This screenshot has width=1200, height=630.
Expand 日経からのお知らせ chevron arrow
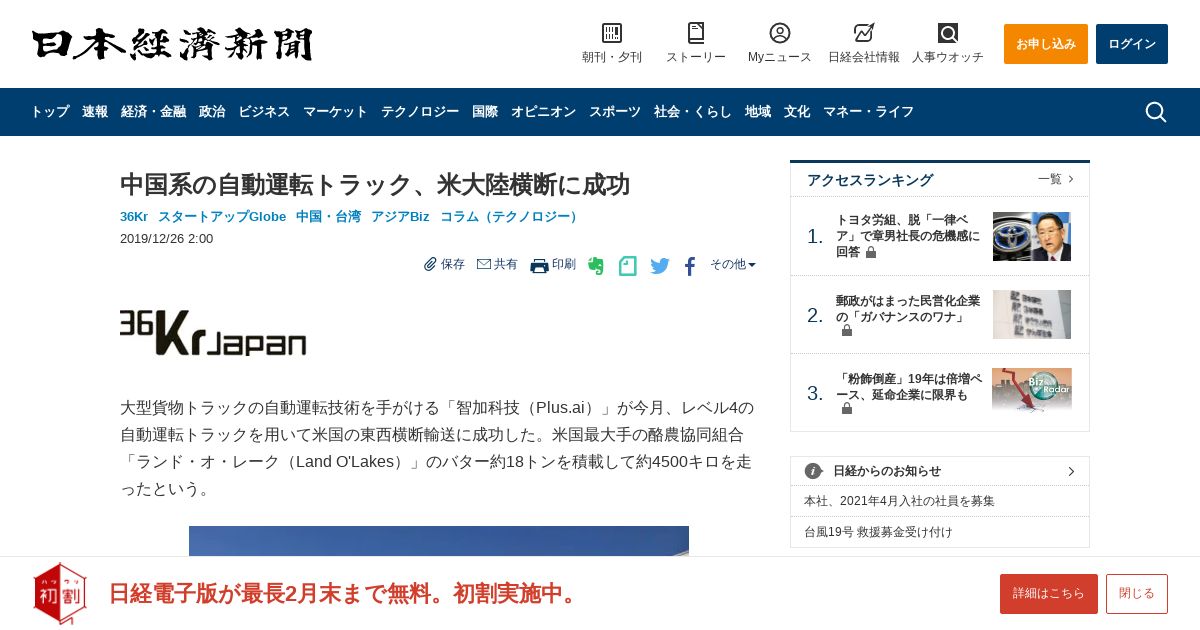coord(1071,471)
